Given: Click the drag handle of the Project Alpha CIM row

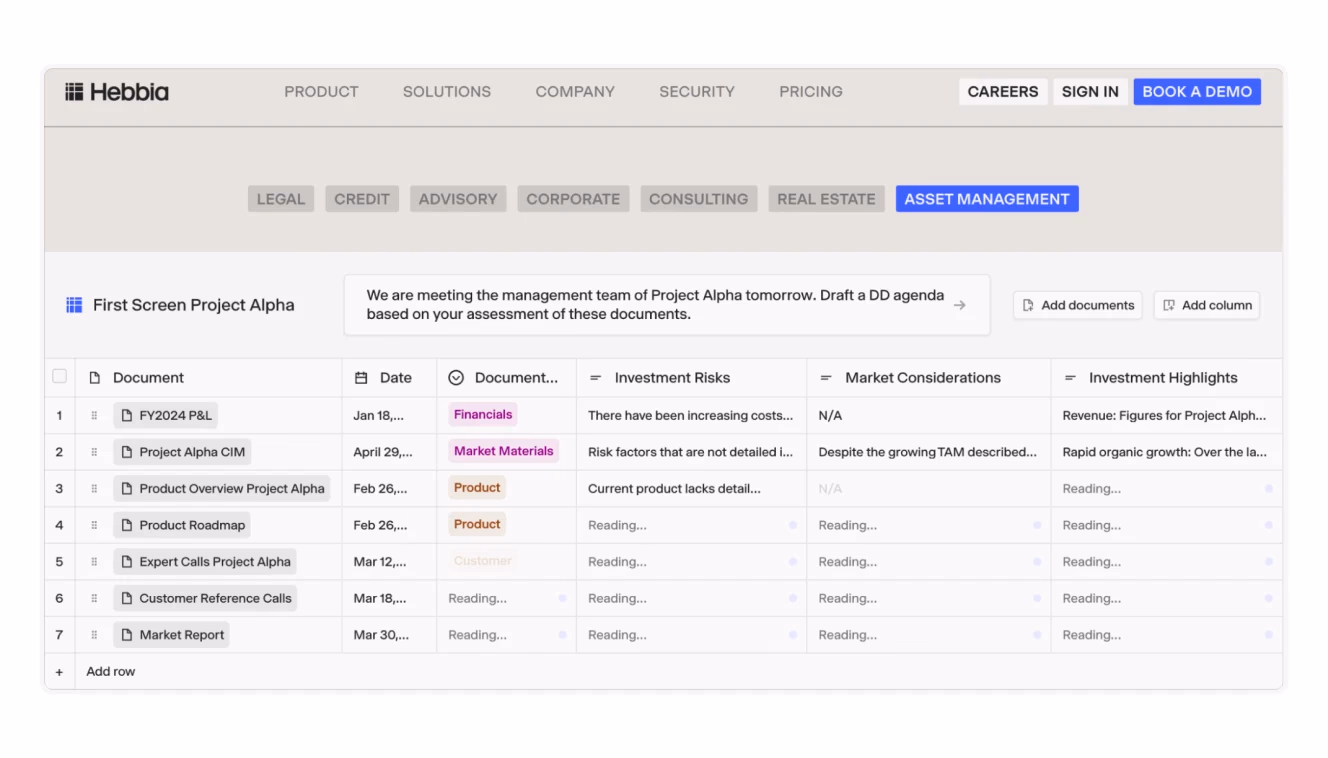Looking at the screenshot, I should (95, 452).
